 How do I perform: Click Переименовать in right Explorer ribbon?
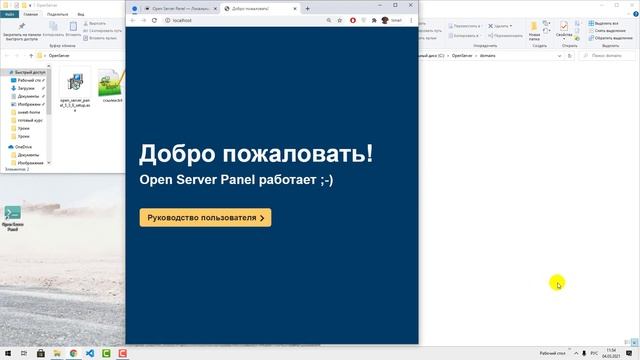click(x=505, y=36)
